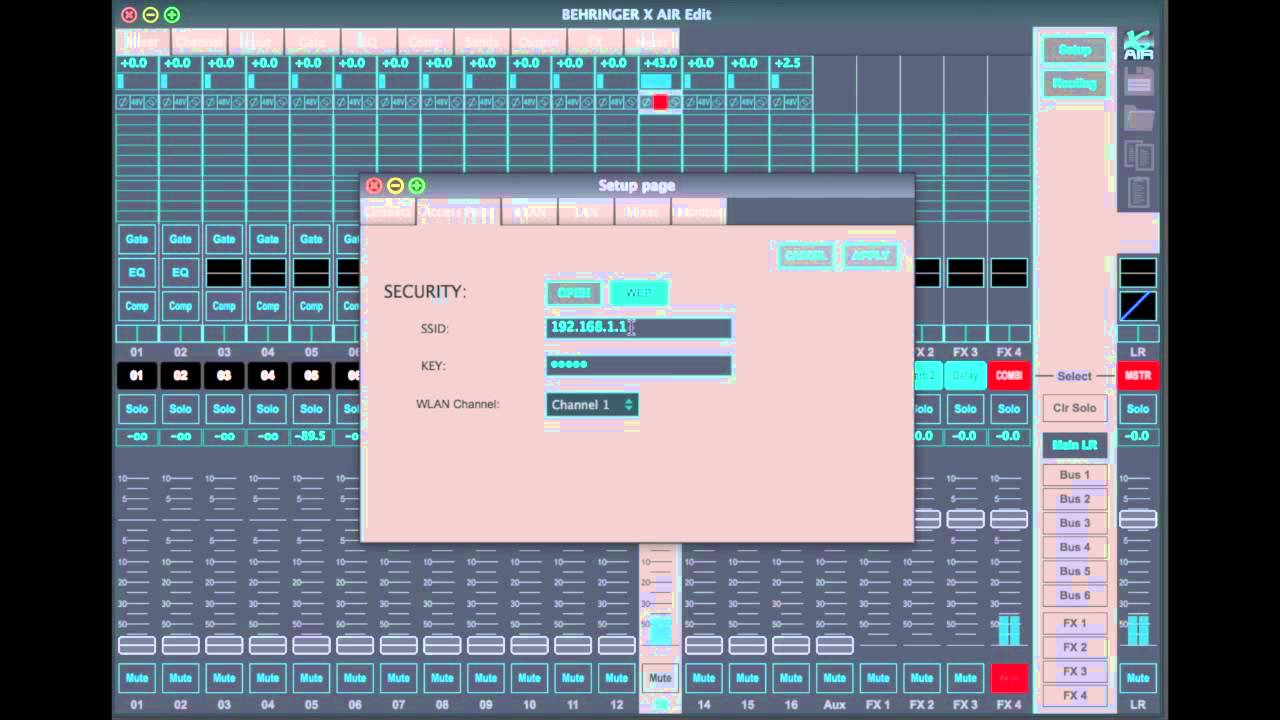Solo channel 02
1280x720 pixels.
coord(180,408)
